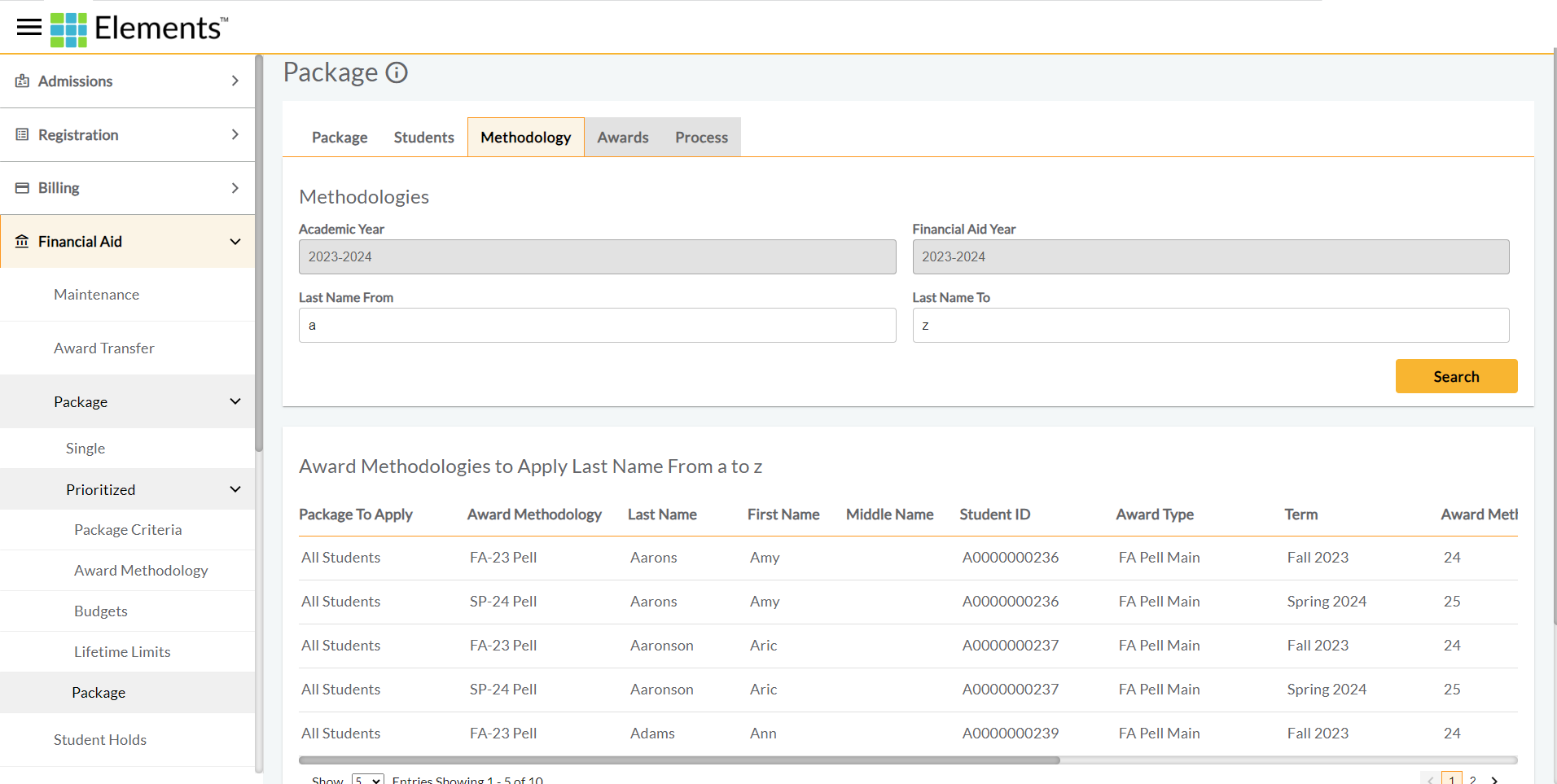Click the Prioritized submenu label
Screen dimensions: 1557x784
pyautogui.click(x=100, y=490)
